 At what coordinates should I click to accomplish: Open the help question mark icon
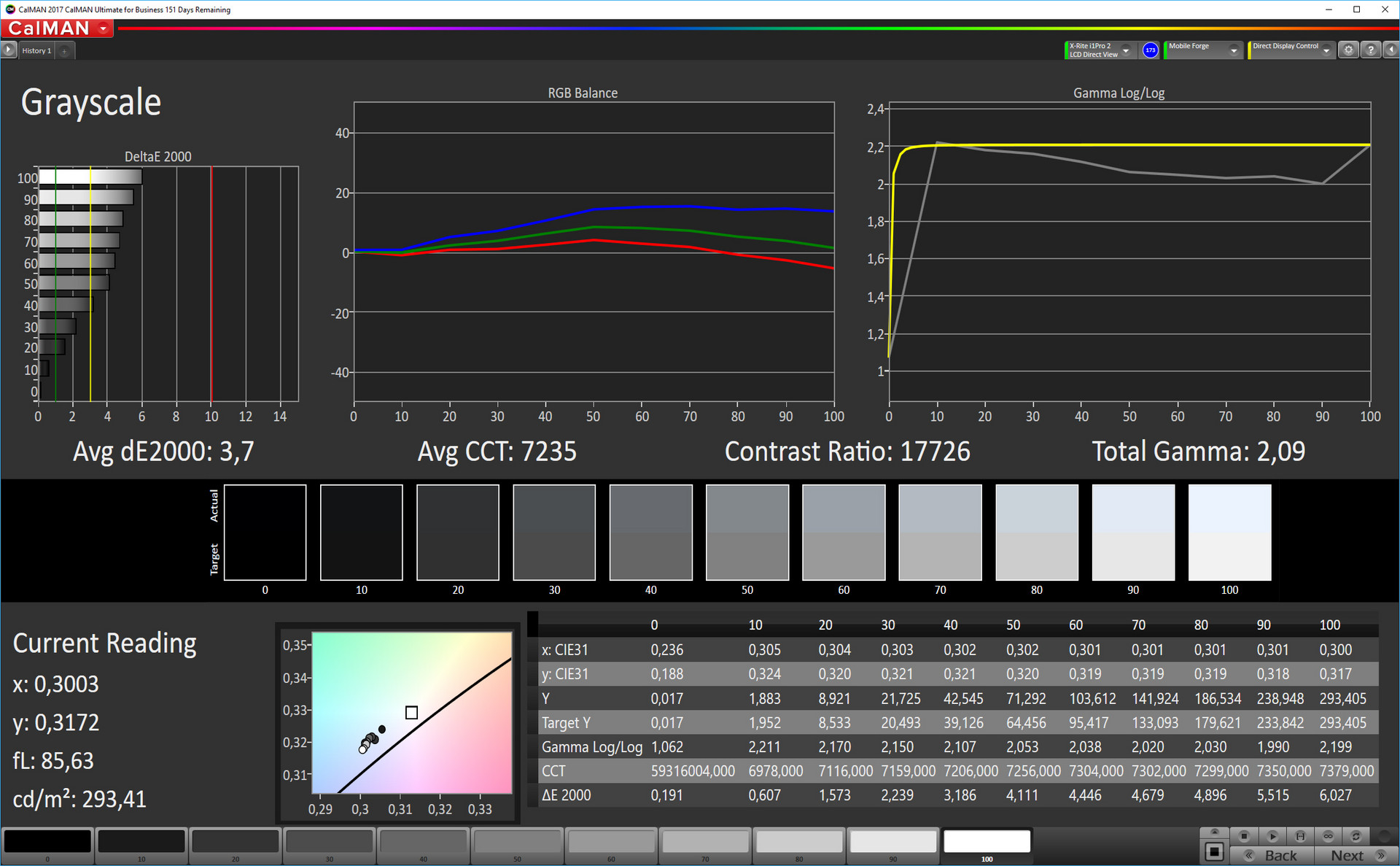point(1370,50)
